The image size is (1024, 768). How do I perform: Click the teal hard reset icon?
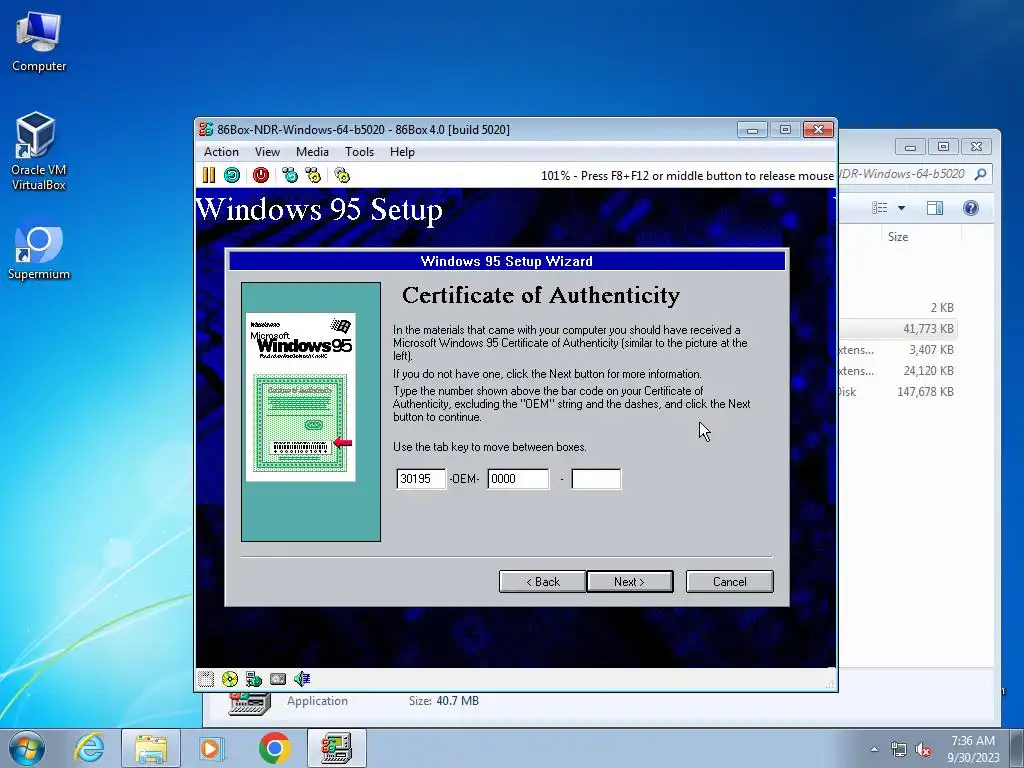pyautogui.click(x=232, y=175)
